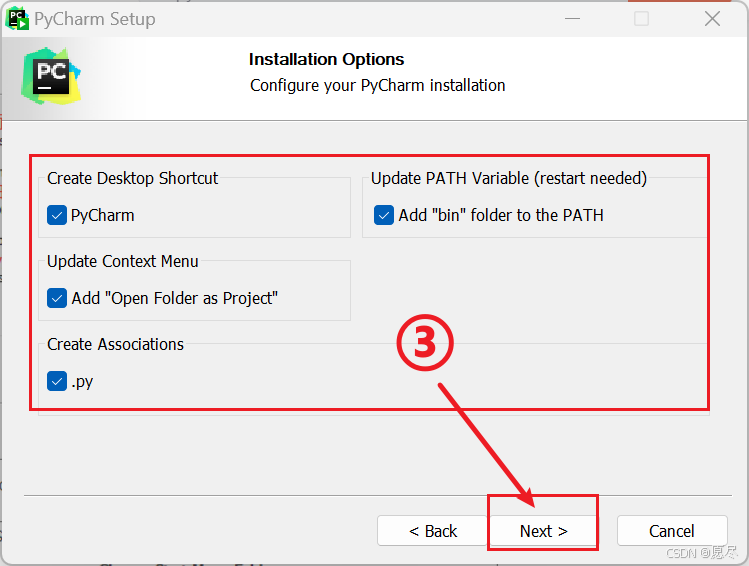Close the PyCharm Setup dialog
Screen dimensions: 749x566
[712, 19]
